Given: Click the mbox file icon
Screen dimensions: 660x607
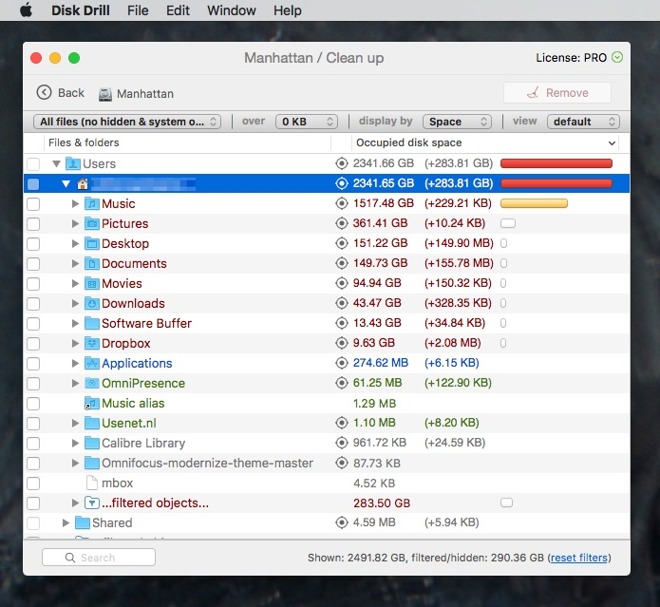Looking at the screenshot, I should click(92, 483).
